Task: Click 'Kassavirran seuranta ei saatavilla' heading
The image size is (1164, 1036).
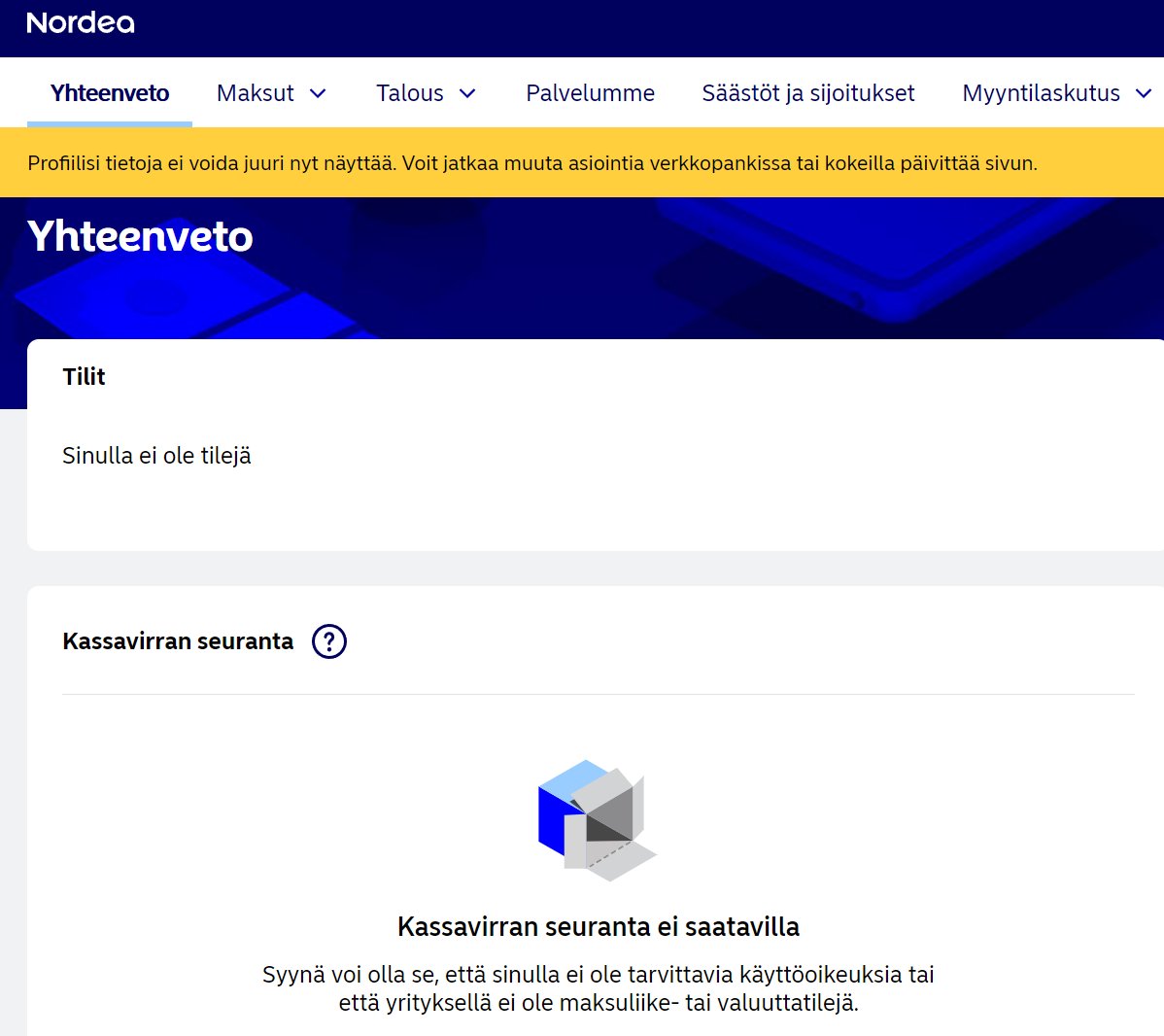Action: pyautogui.click(x=599, y=927)
